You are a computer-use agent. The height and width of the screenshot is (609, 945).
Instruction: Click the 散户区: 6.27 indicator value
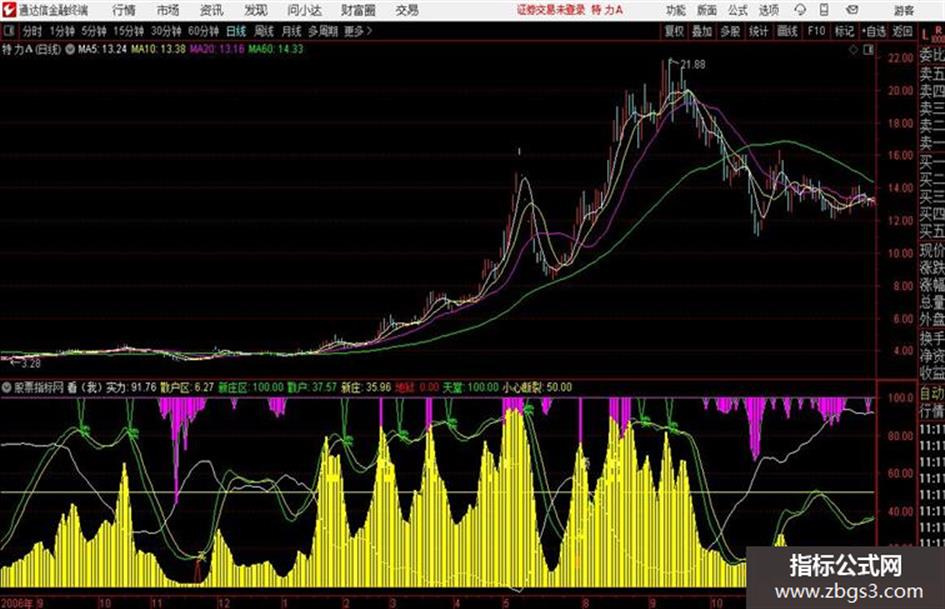[x=187, y=387]
